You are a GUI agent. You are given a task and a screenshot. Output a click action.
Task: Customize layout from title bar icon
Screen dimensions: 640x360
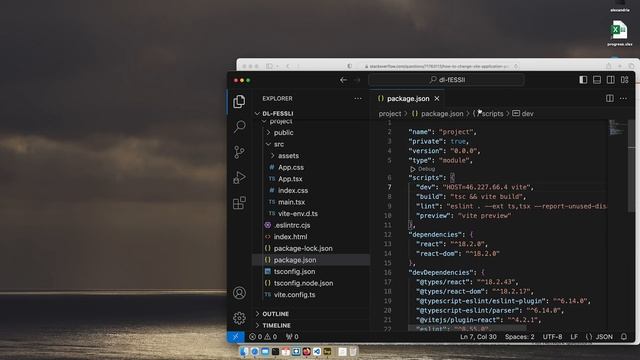[624, 80]
